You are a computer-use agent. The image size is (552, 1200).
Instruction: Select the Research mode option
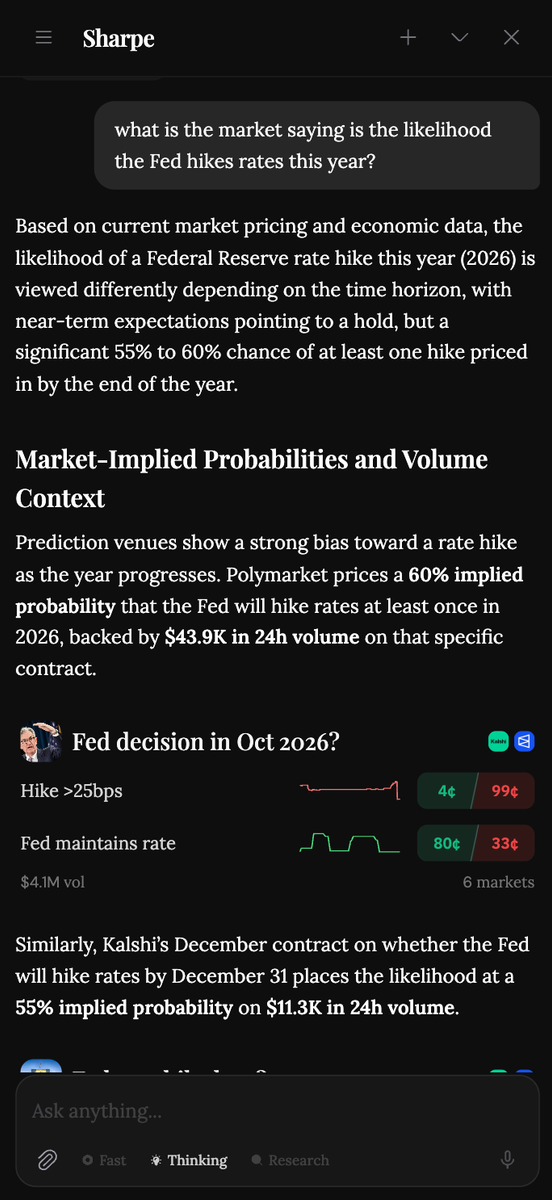point(290,1160)
